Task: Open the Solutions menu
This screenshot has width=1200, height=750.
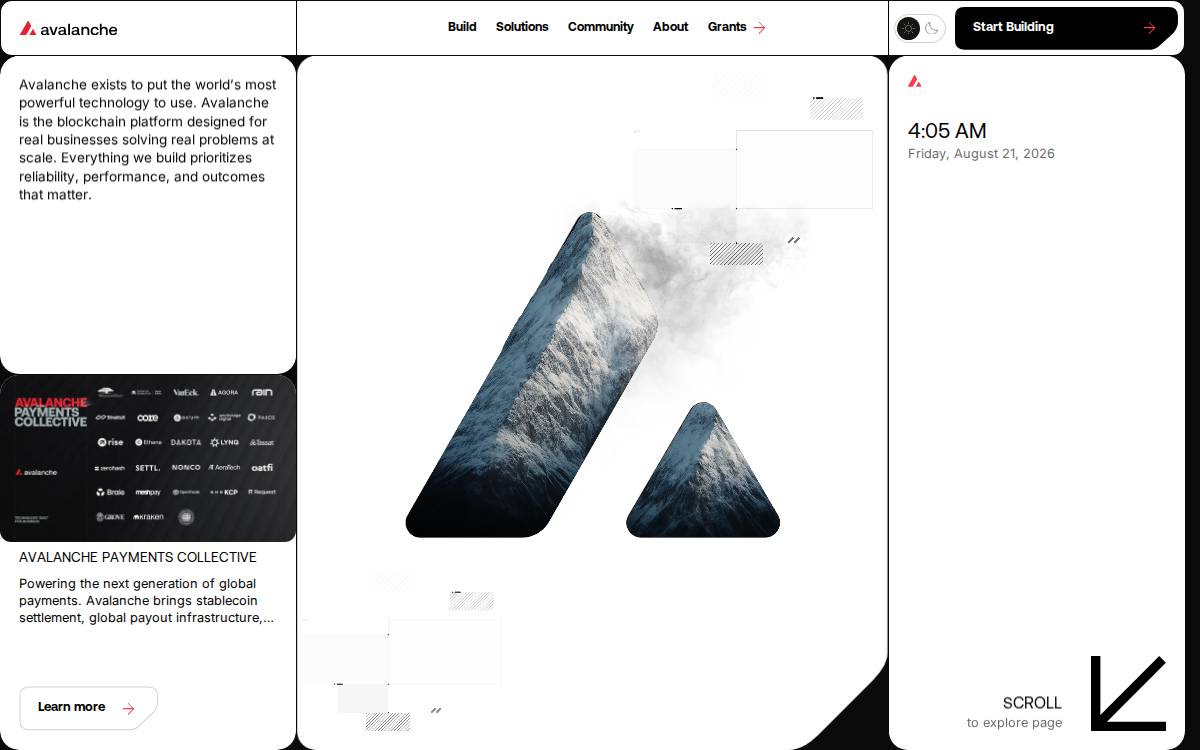Action: pyautogui.click(x=522, y=27)
